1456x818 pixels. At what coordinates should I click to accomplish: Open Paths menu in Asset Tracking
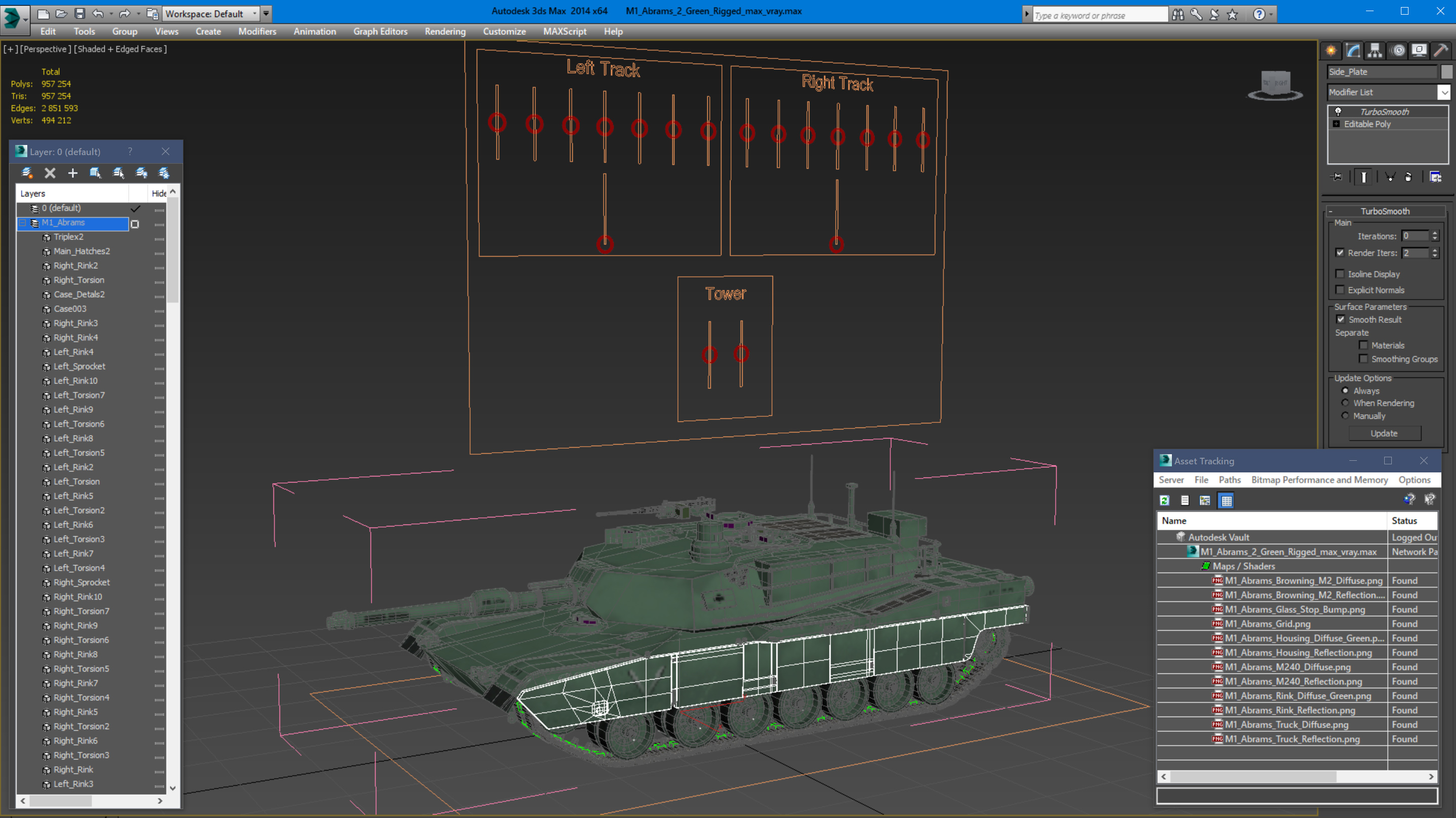[1230, 479]
